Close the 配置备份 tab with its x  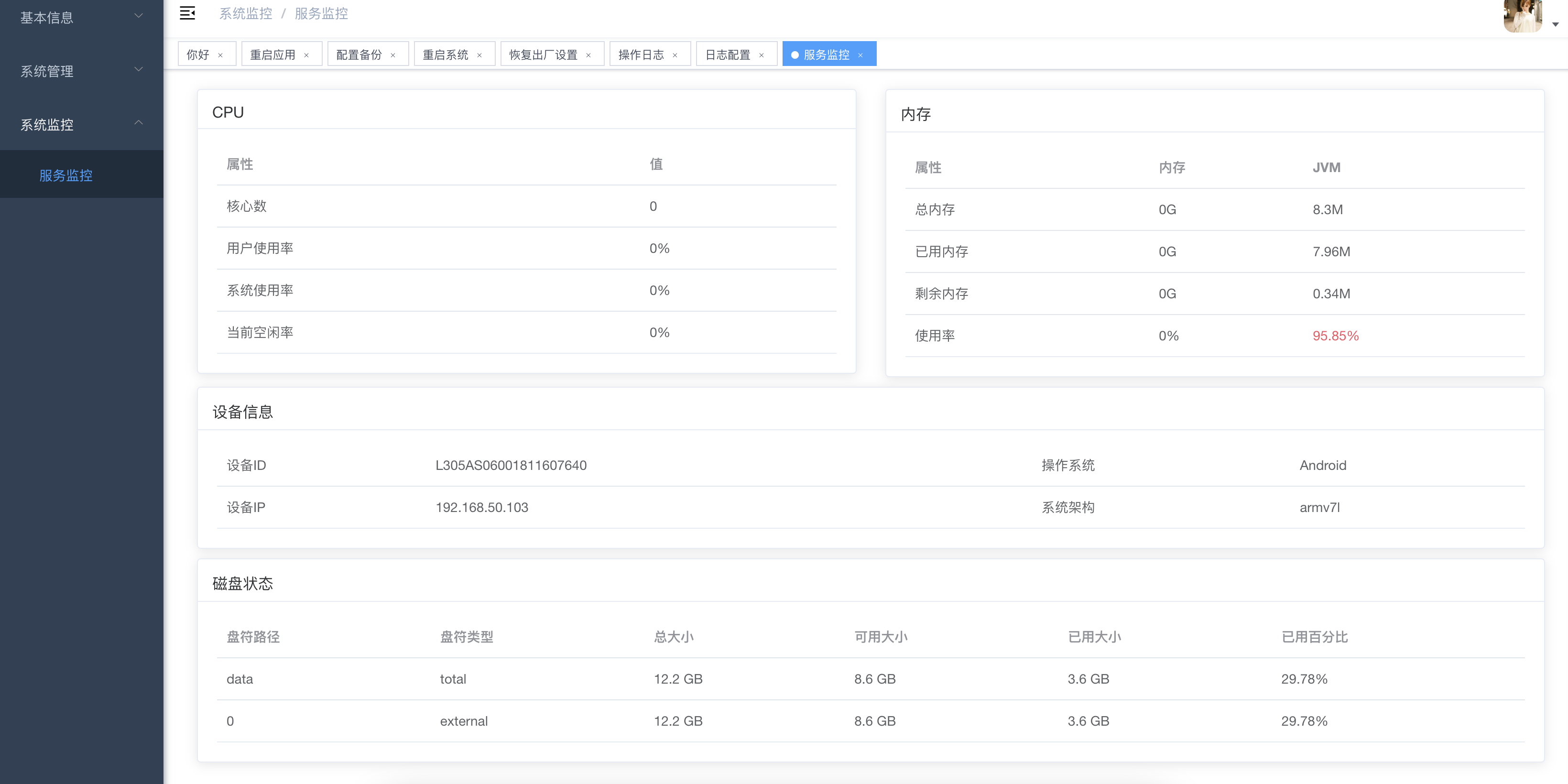coord(392,55)
